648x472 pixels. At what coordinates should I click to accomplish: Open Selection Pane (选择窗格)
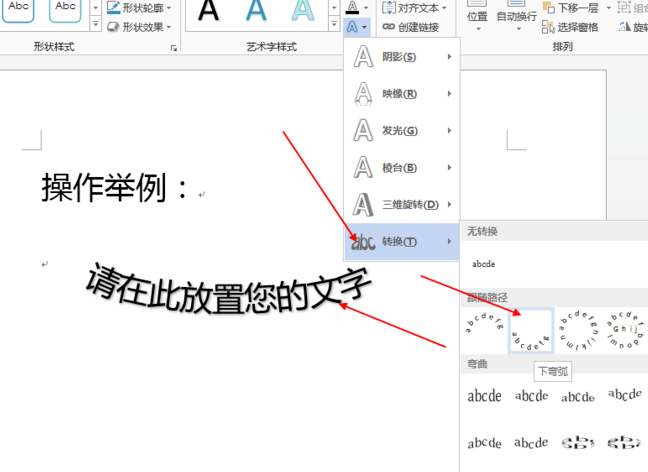pyautogui.click(x=570, y=27)
